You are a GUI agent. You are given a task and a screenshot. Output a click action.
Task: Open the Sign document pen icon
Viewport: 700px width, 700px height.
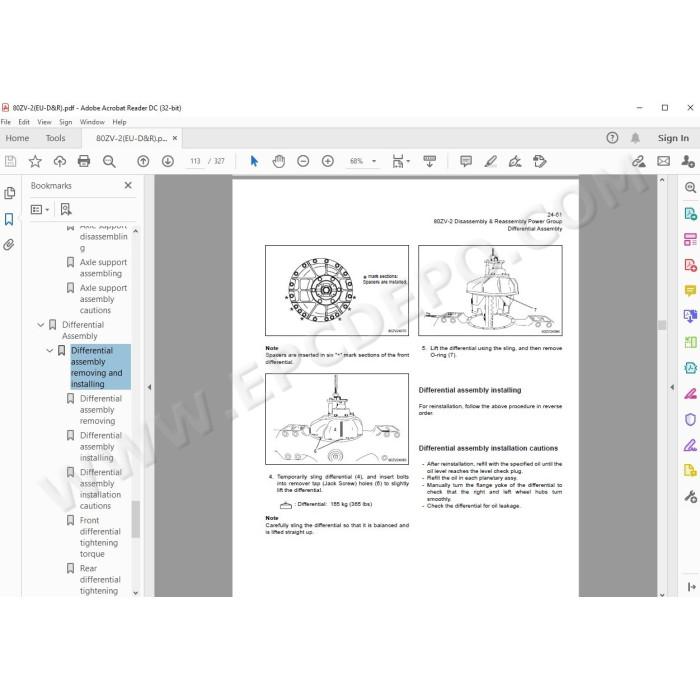point(515,161)
